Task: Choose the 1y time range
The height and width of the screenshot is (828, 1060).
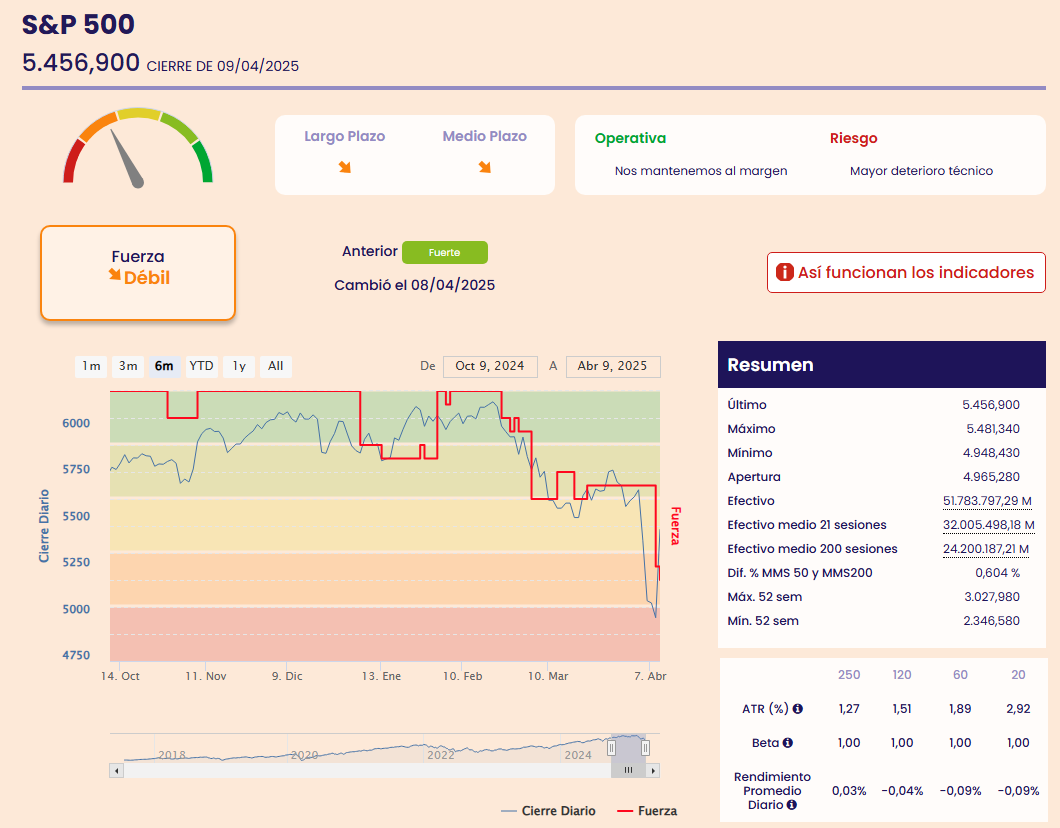Action: tap(239, 366)
